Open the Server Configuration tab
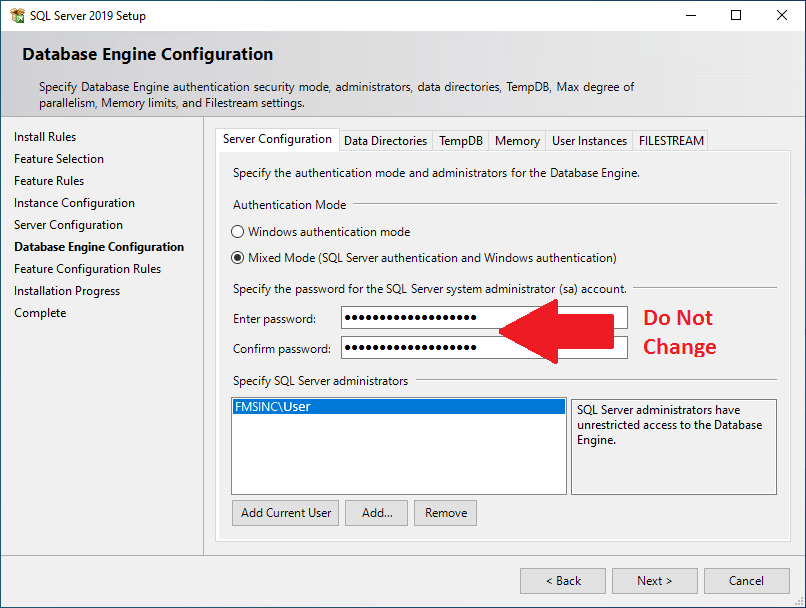This screenshot has height=608, width=806. click(x=277, y=140)
